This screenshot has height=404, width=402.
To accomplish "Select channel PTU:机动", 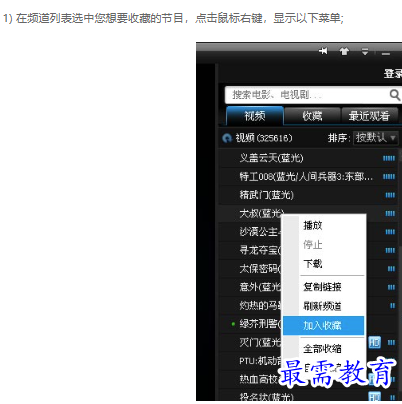I will 260,361.
